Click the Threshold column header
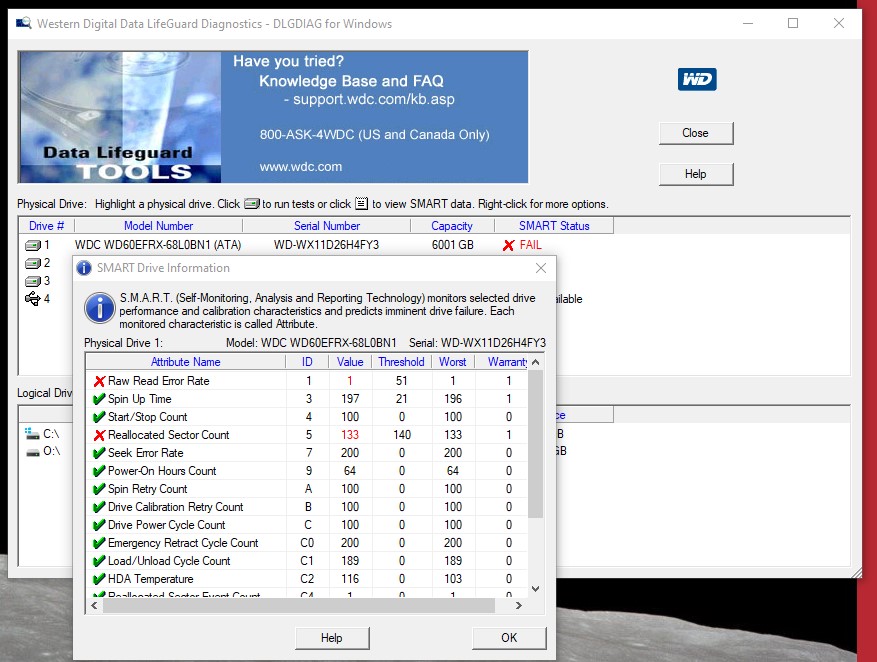877x662 pixels. click(x=401, y=362)
